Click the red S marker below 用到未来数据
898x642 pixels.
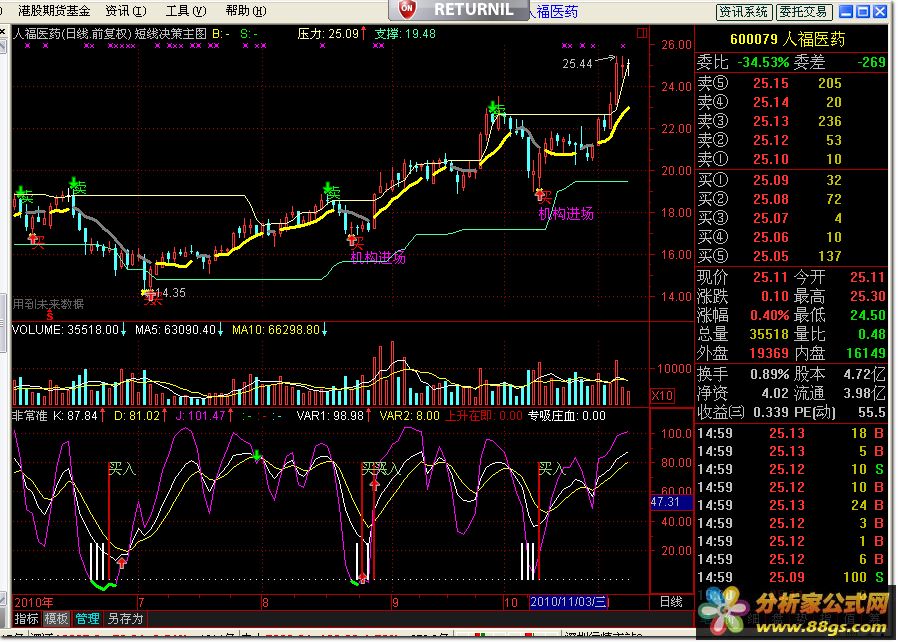50,316
